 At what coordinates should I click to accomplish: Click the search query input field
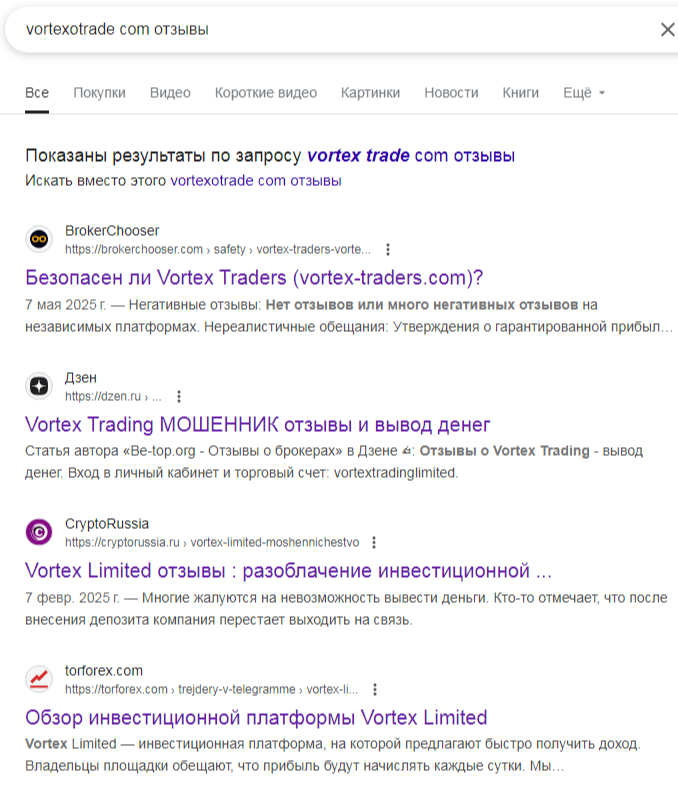tap(320, 30)
